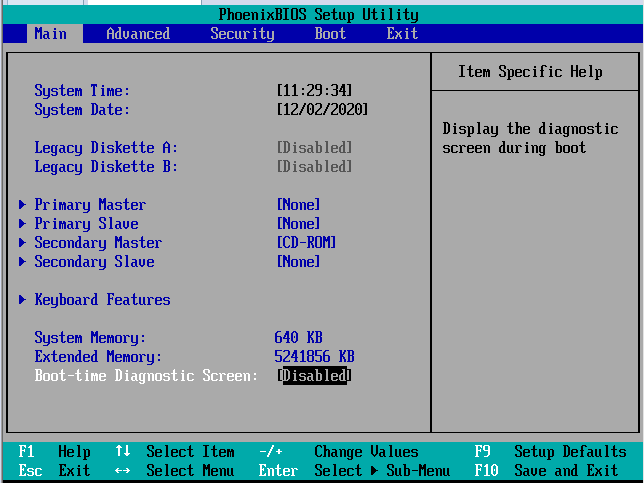Go to the Boot menu
Image resolution: width=644 pixels, height=483 pixels.
330,34
